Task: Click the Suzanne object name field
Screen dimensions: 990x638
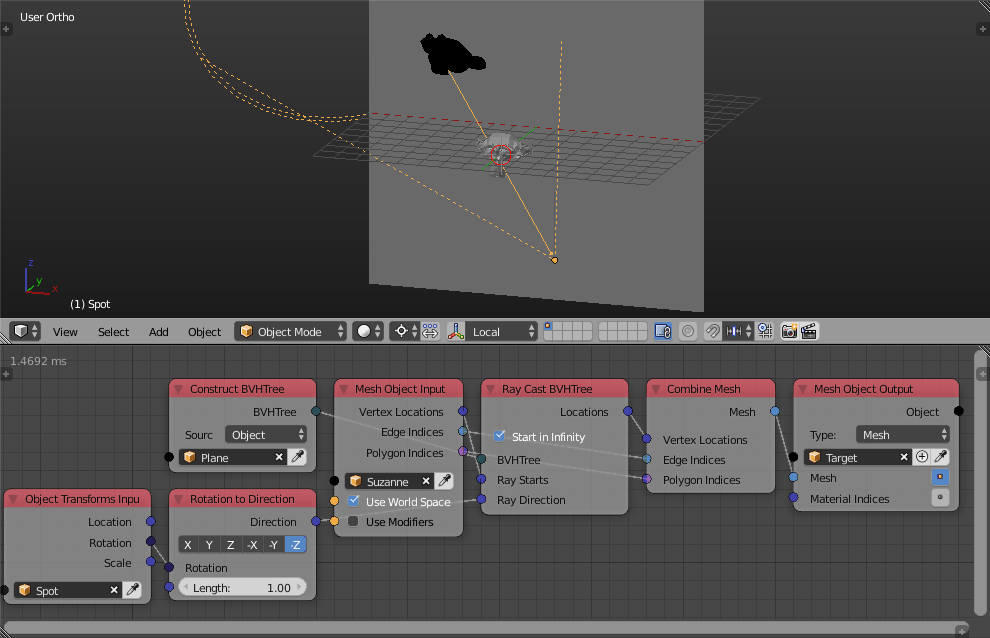Action: pyautogui.click(x=389, y=481)
